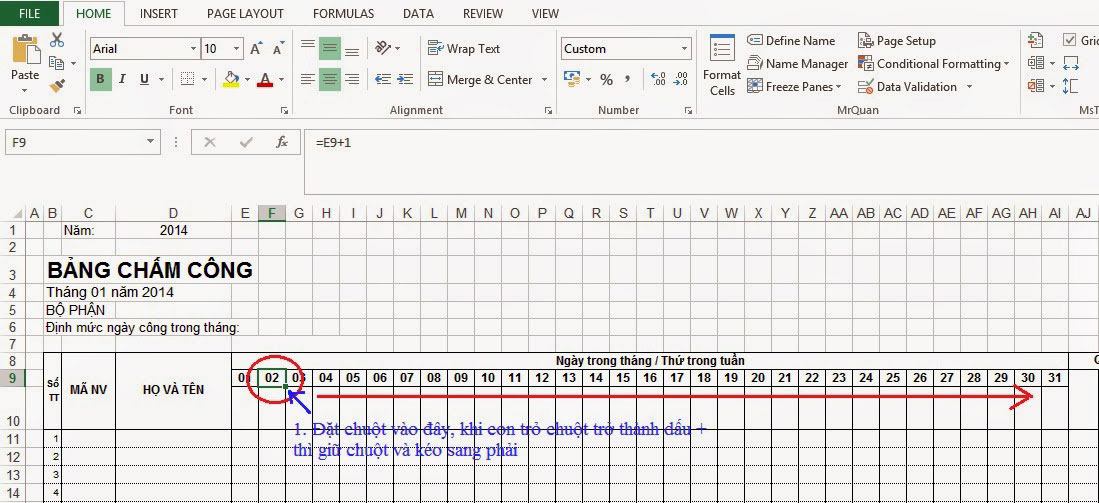Viewport: 1099px width, 503px height.
Task: Align text left
Action: click(x=308, y=79)
